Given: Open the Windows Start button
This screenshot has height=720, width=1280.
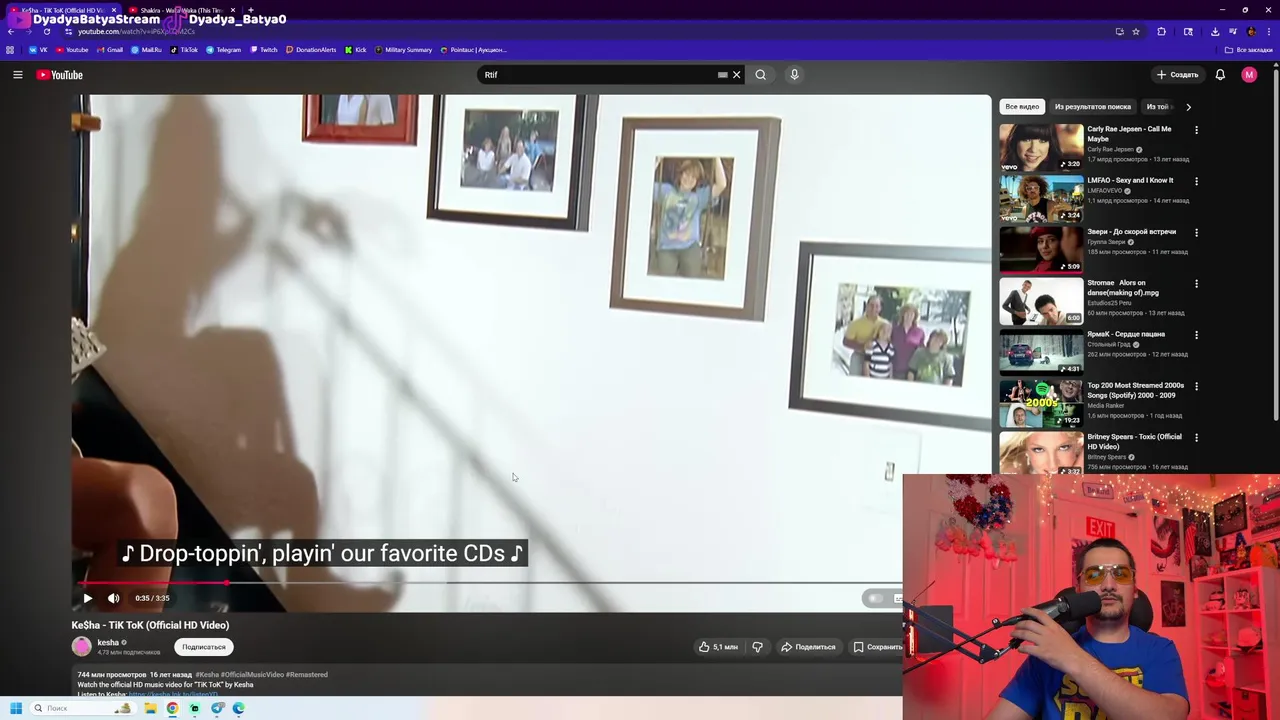Looking at the screenshot, I should 15,708.
